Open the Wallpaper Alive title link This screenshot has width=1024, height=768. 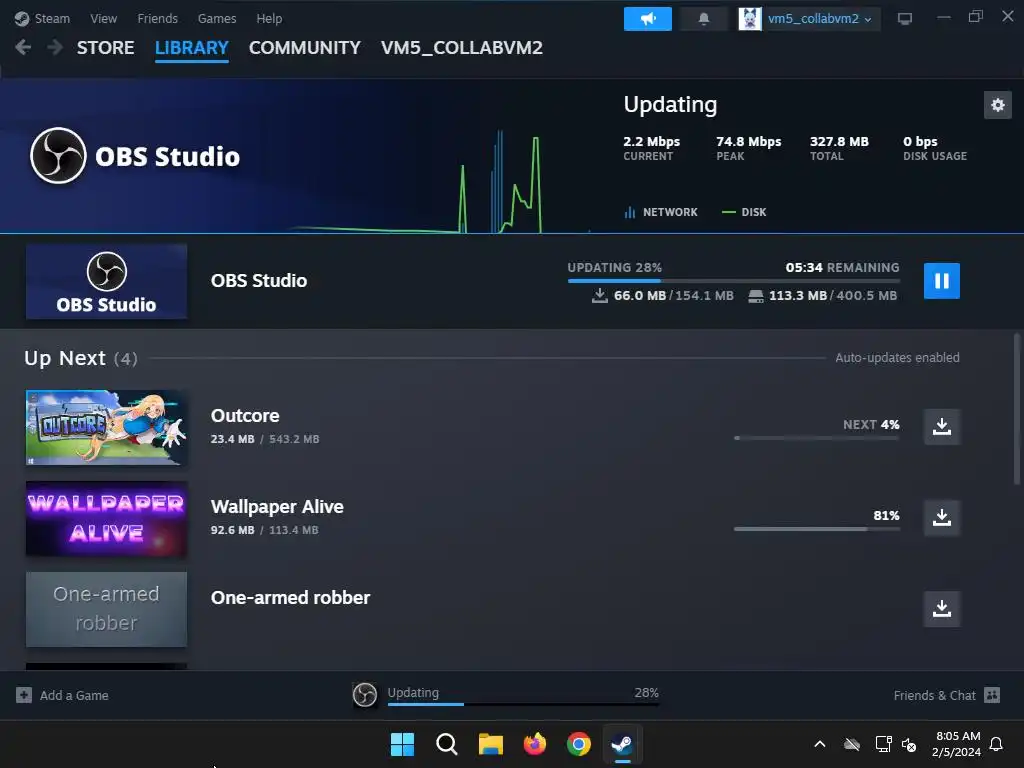pos(277,507)
